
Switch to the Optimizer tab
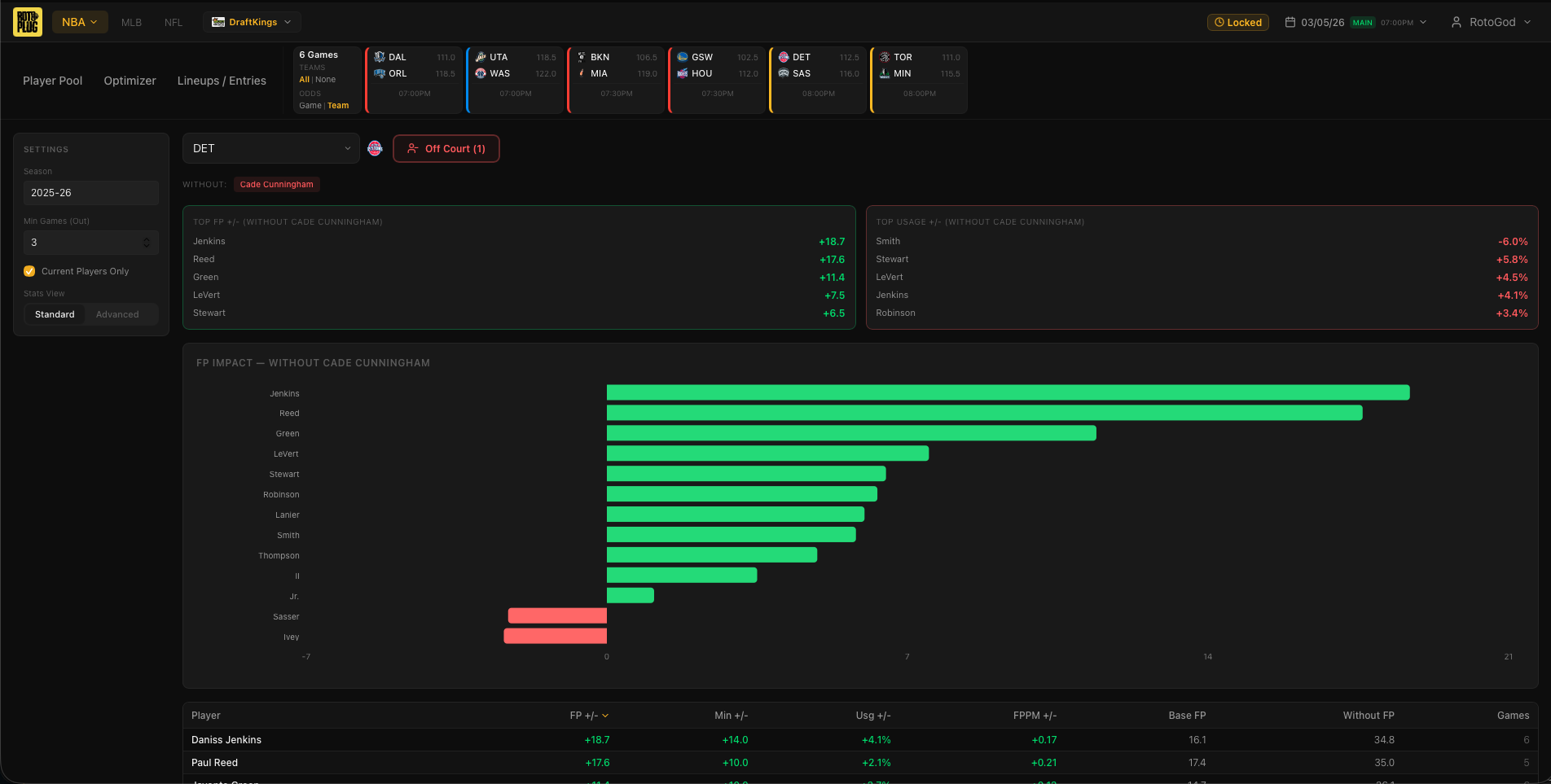pos(130,81)
